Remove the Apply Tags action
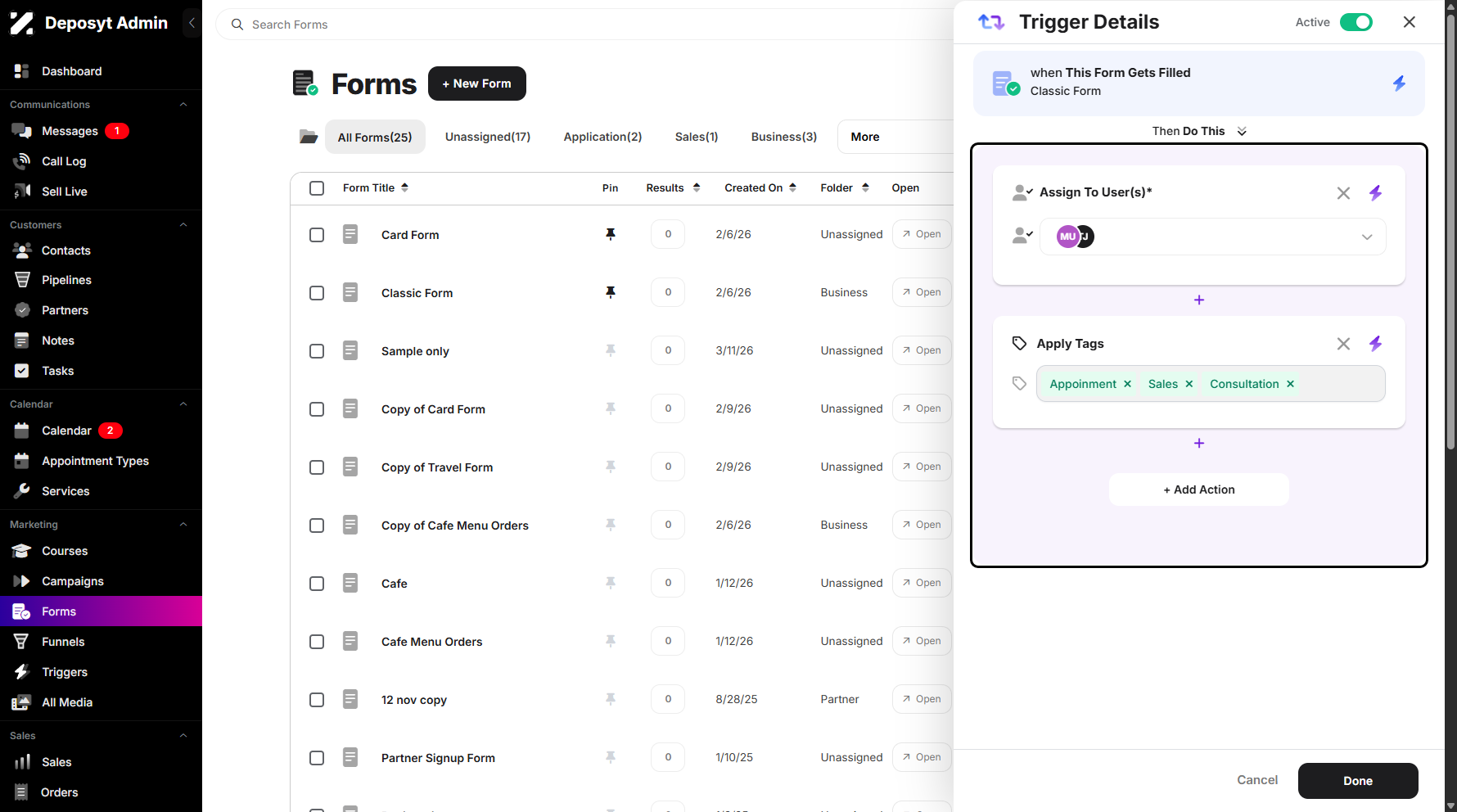Viewport: 1457px width, 812px height. tap(1343, 344)
